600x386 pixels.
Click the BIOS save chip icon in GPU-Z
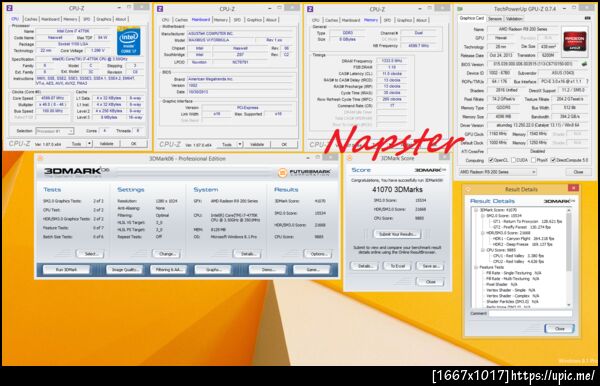pos(584,64)
